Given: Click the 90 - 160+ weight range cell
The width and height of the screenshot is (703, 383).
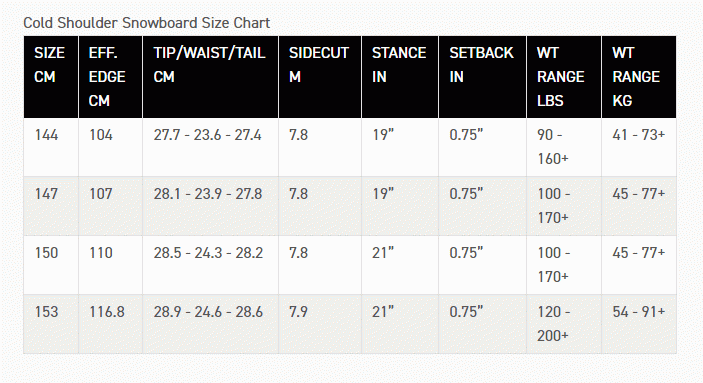Looking at the screenshot, I should [564, 147].
